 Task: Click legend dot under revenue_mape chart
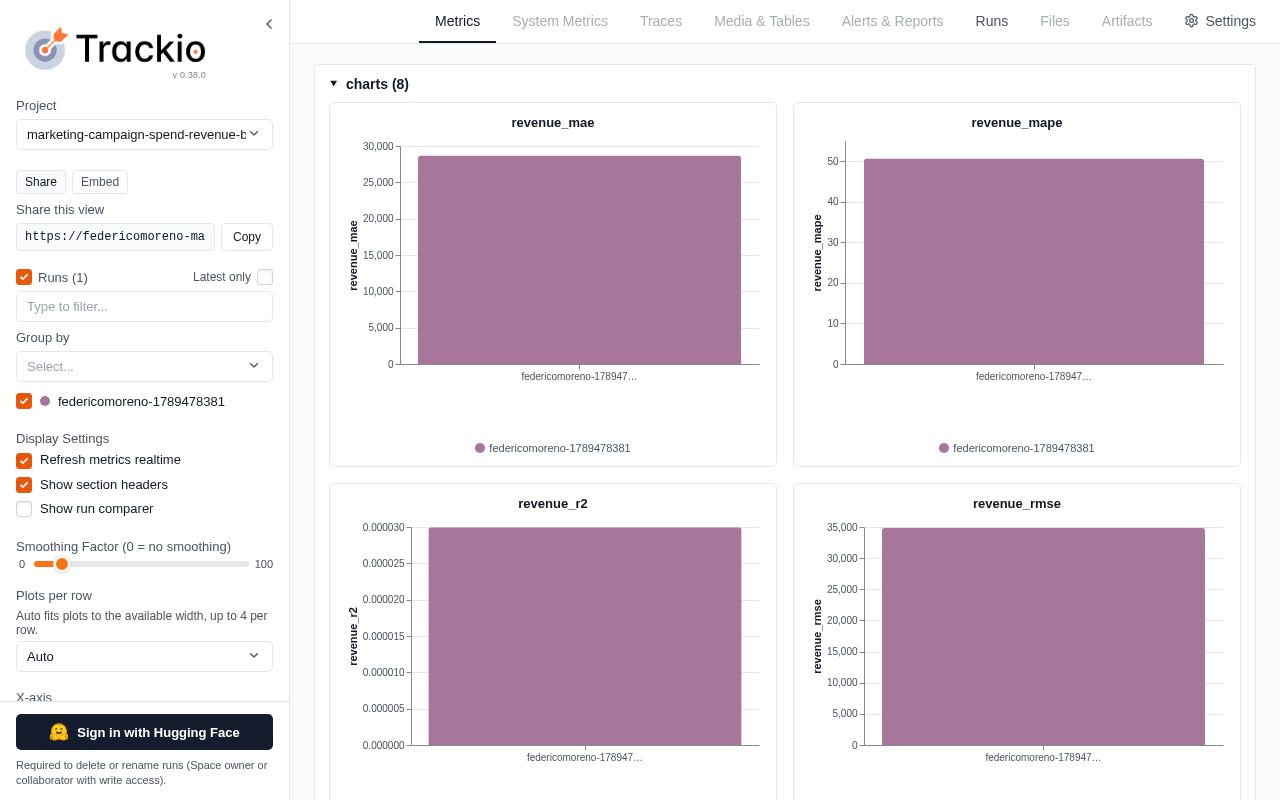944,448
